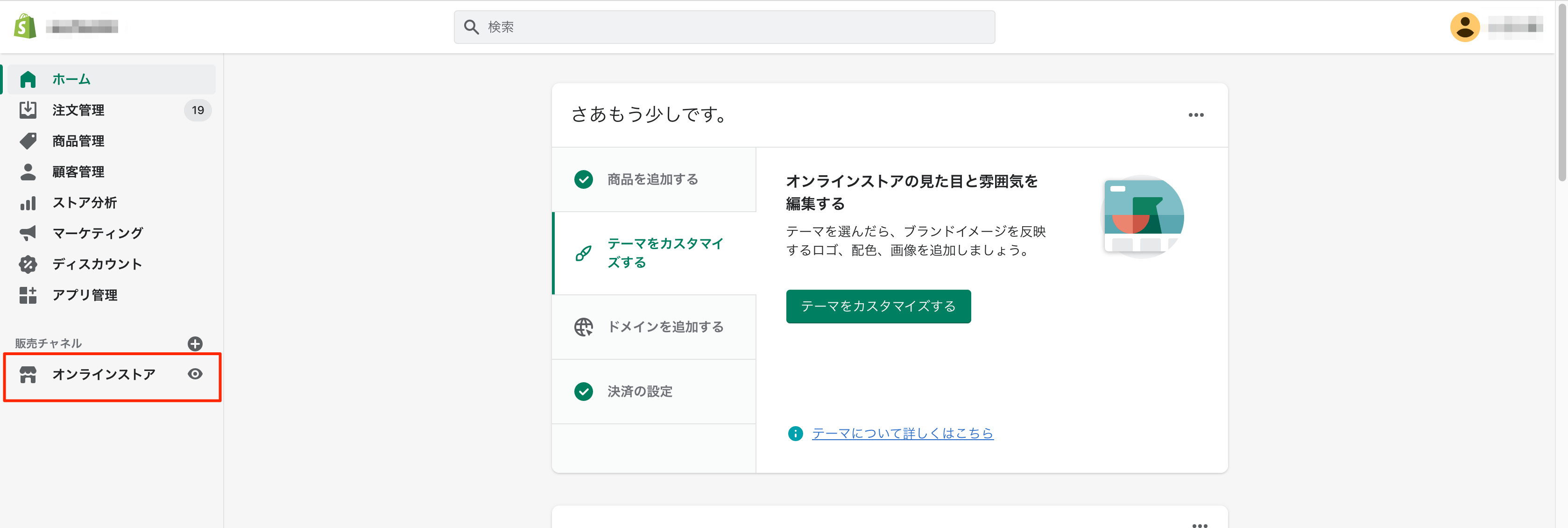Click the さあもう少しです。 card heading
This screenshot has width=1568, height=528.
click(650, 114)
